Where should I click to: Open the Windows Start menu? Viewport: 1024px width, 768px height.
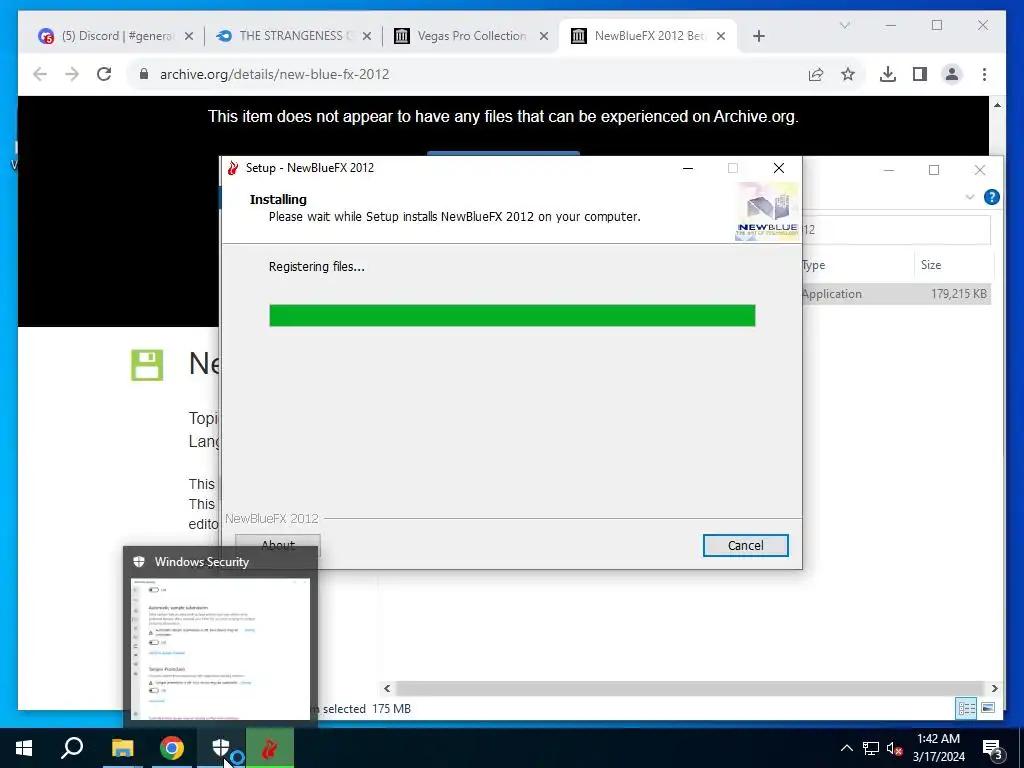coord(24,748)
